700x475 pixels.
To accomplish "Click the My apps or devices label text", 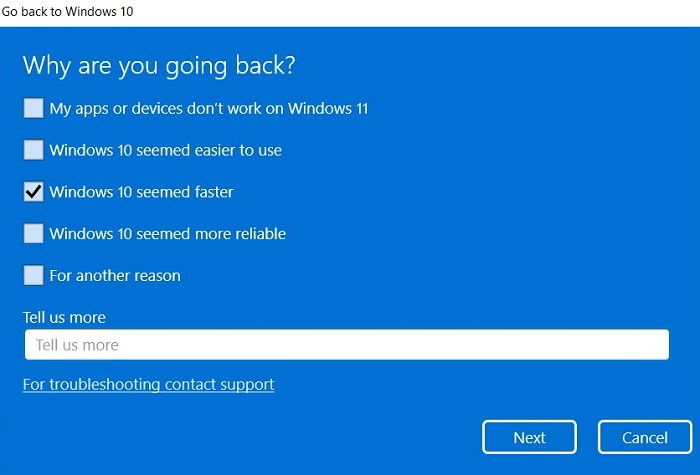I will pyautogui.click(x=209, y=108).
